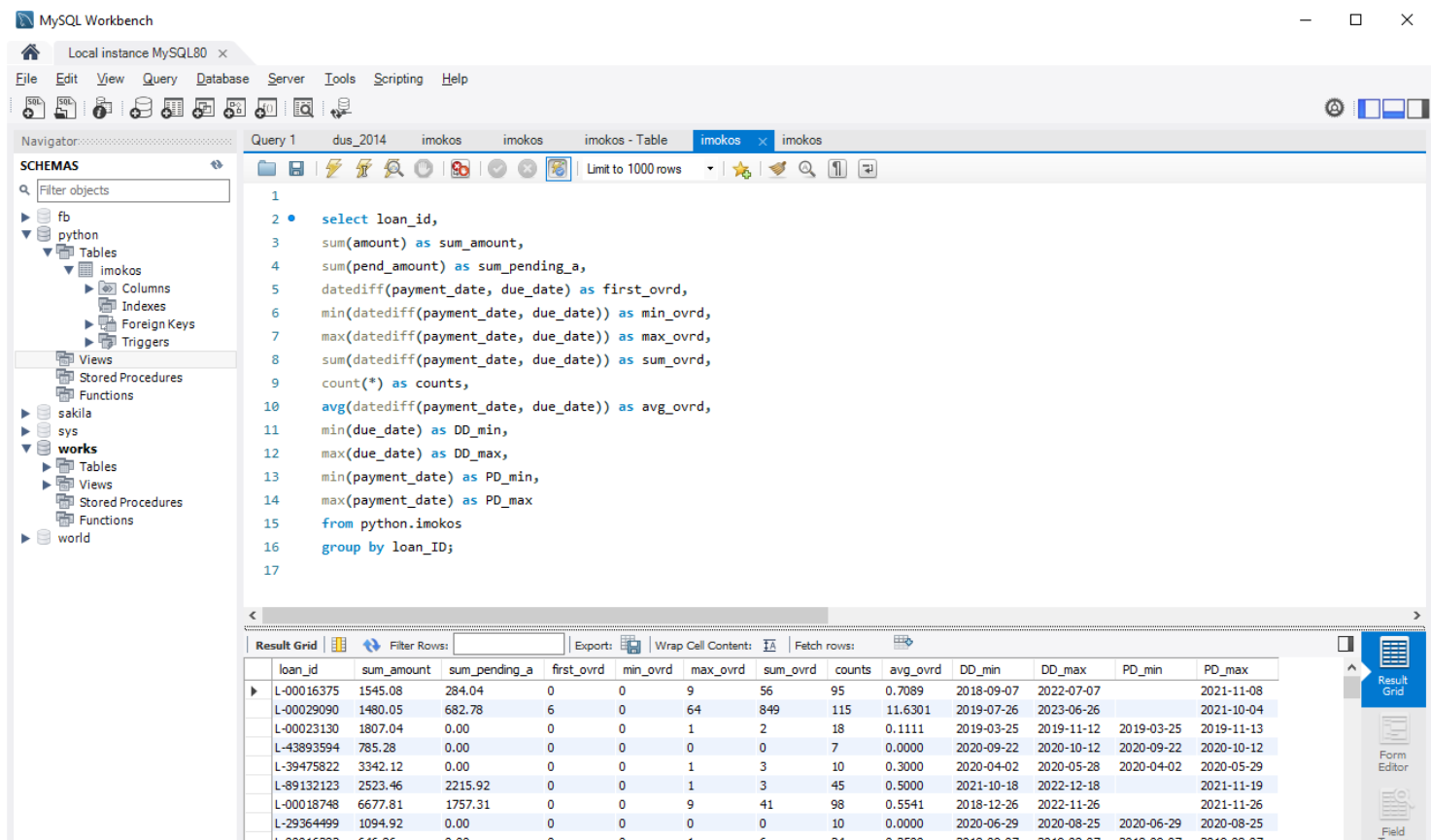Image resolution: width=1431 pixels, height=840 pixels.
Task: Refresh schemas list icon
Action: point(217,165)
